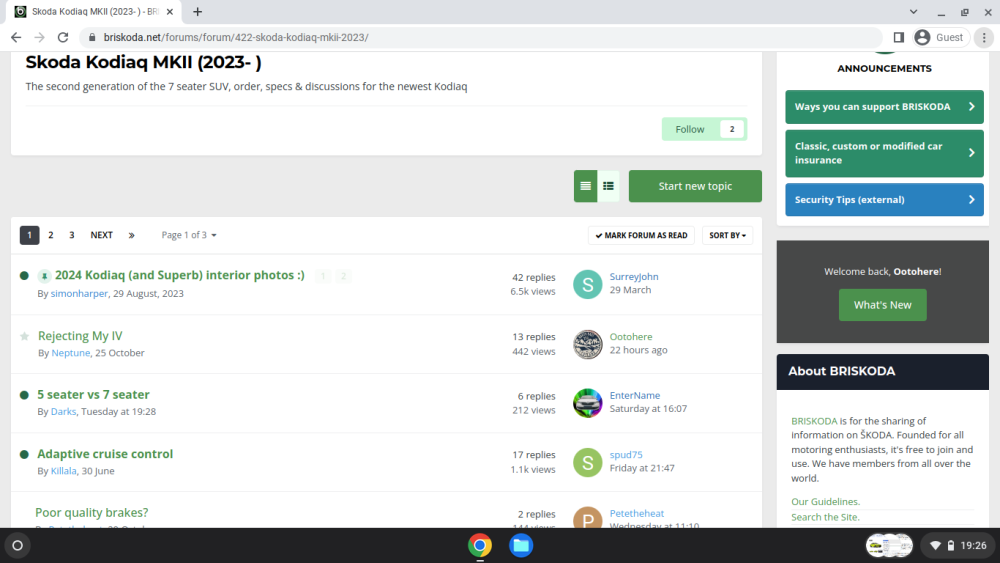Click Chrome icon in shelf
This screenshot has width=1000, height=563.
pos(480,546)
